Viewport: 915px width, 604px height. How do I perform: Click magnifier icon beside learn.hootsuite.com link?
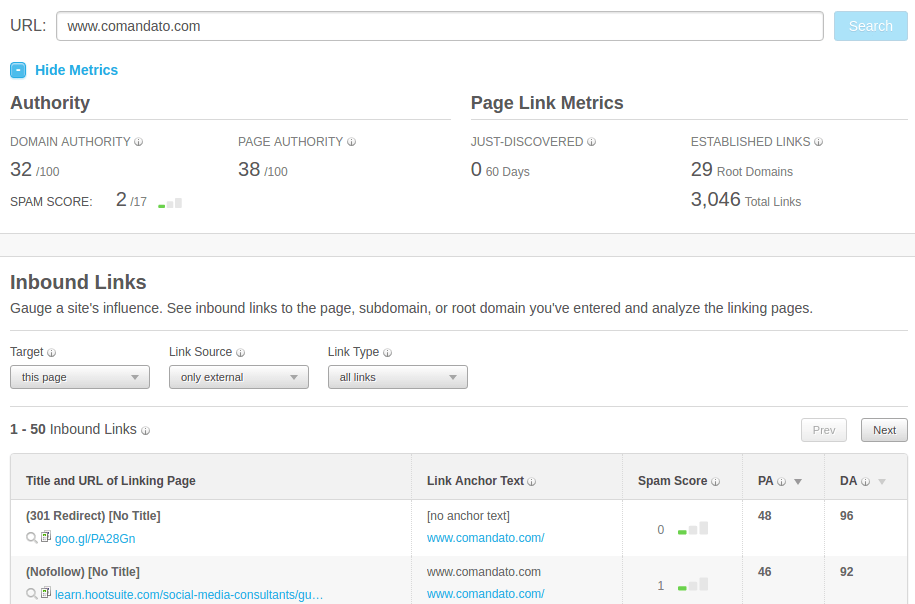point(32,593)
